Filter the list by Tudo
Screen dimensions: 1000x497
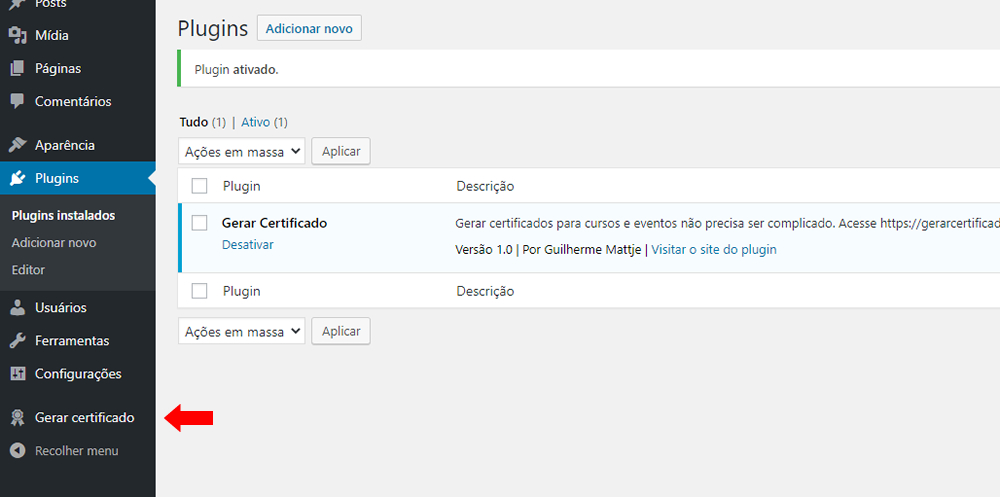point(194,122)
